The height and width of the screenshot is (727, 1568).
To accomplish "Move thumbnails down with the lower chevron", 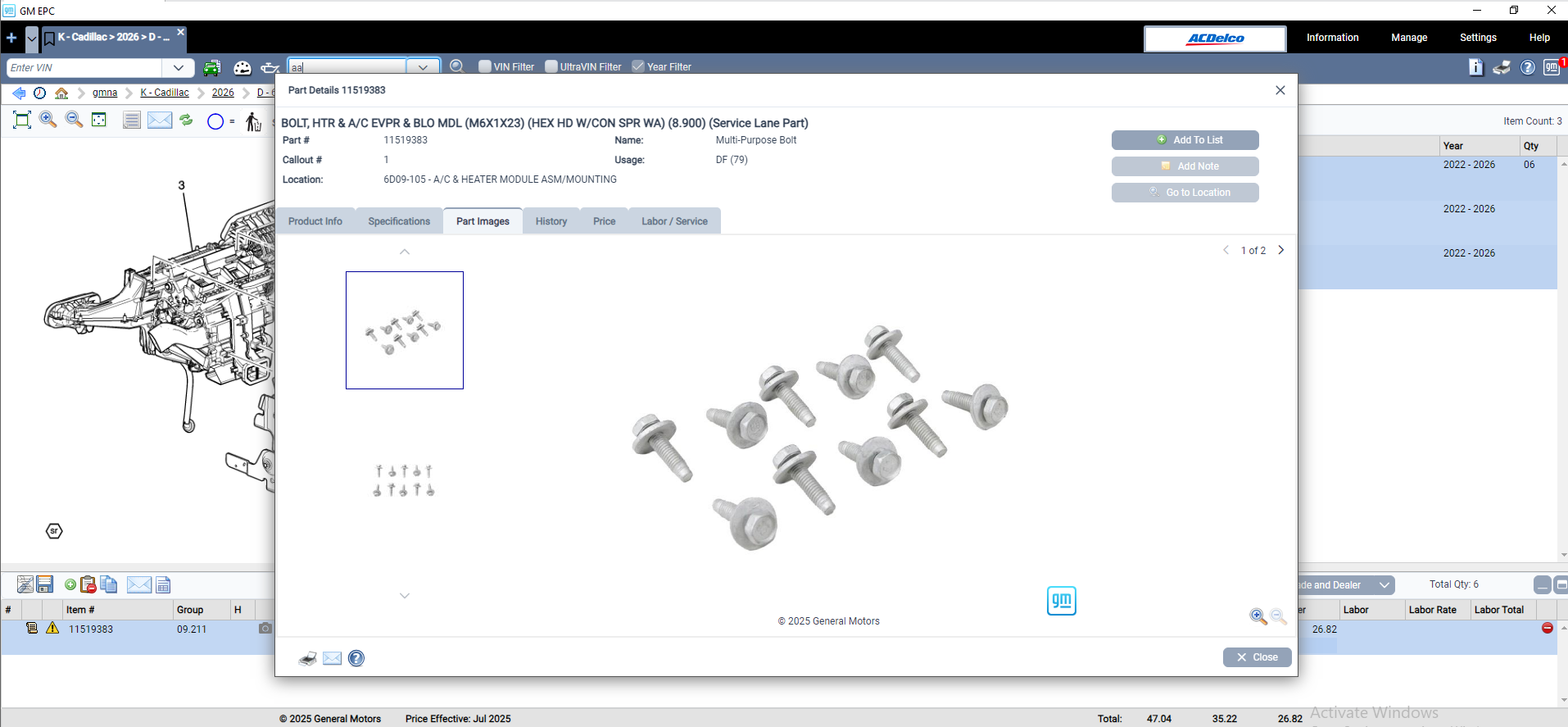I will [405, 596].
